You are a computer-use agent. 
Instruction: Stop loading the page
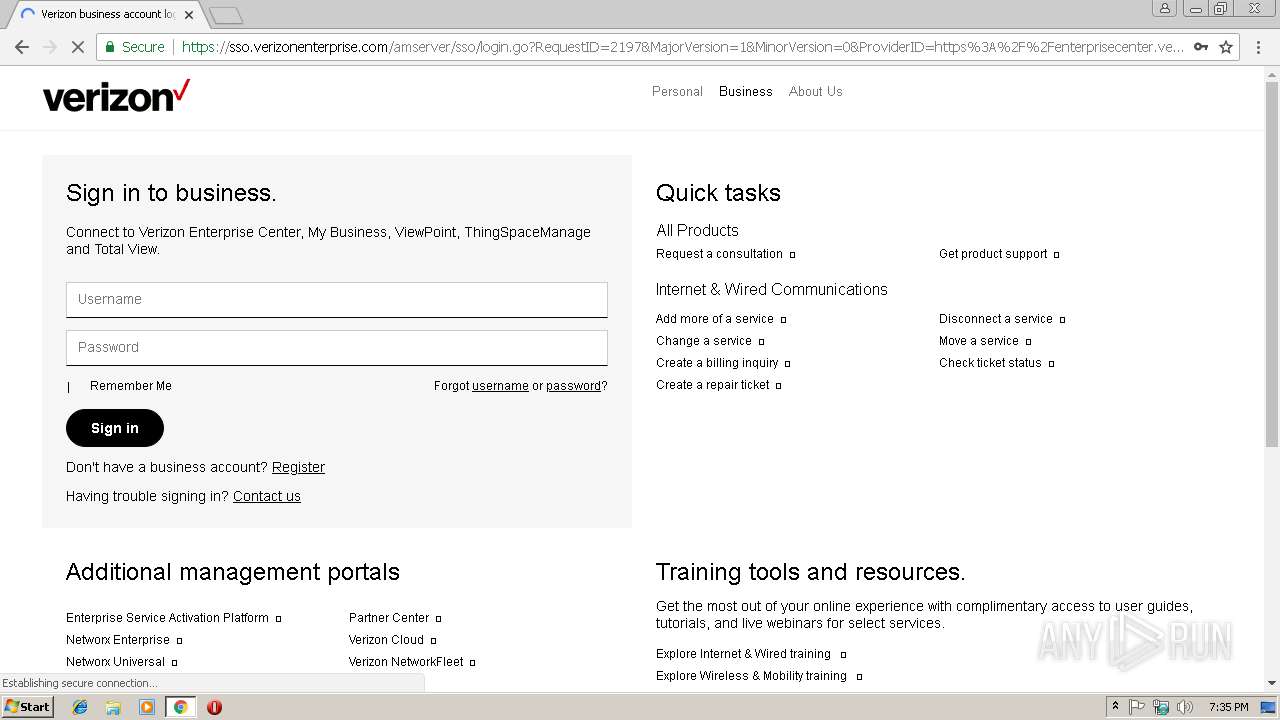(x=77, y=47)
